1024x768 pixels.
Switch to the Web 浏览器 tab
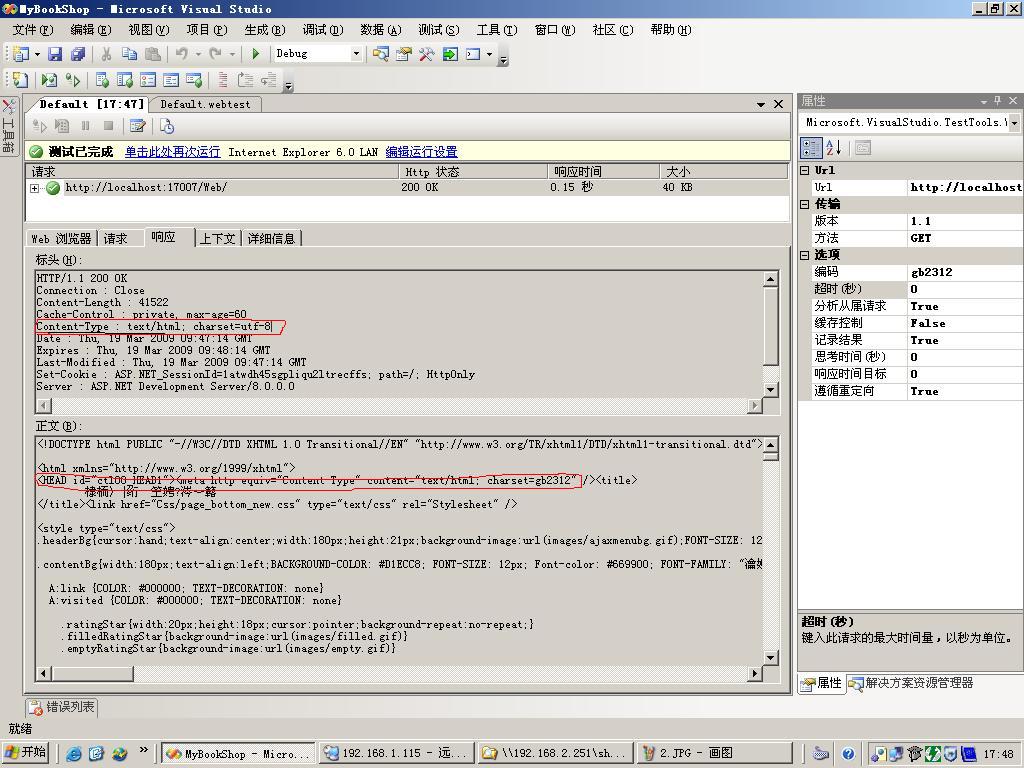[x=61, y=238]
